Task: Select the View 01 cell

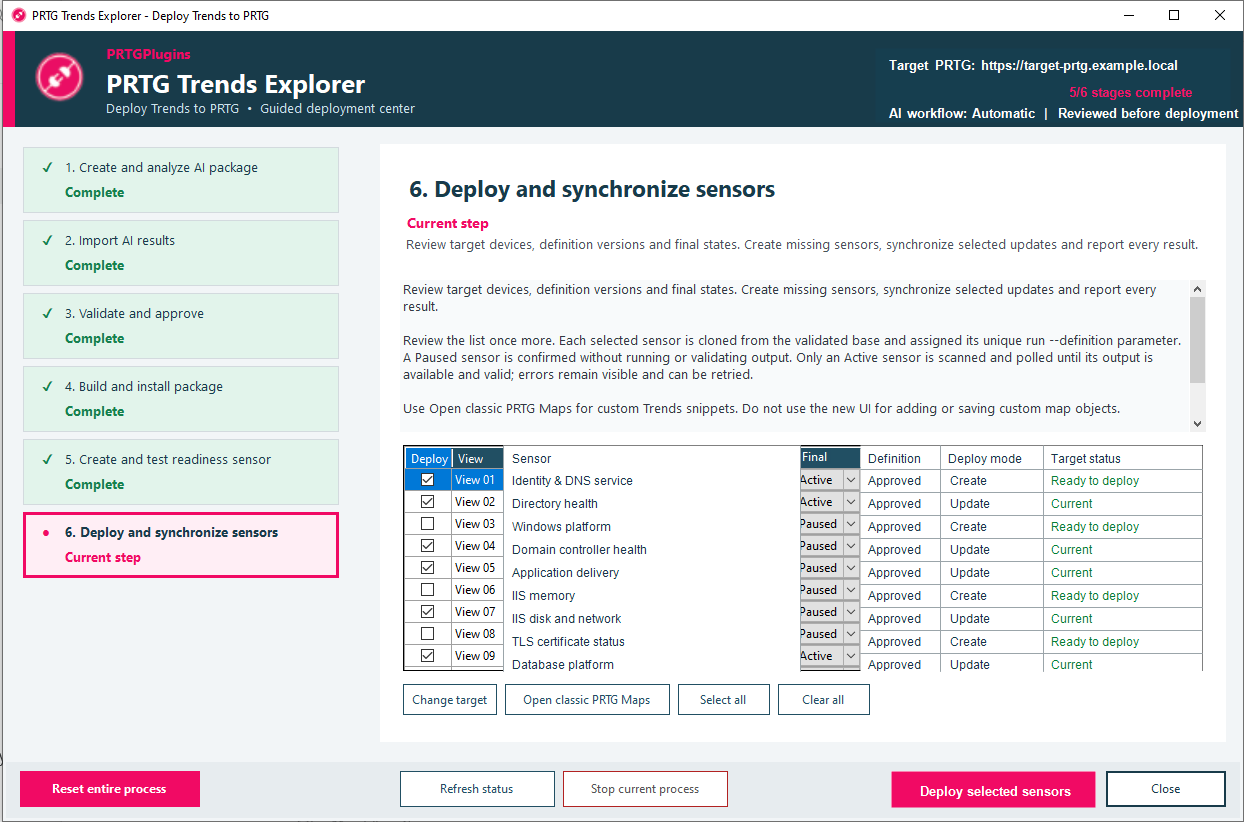Action: [477, 480]
